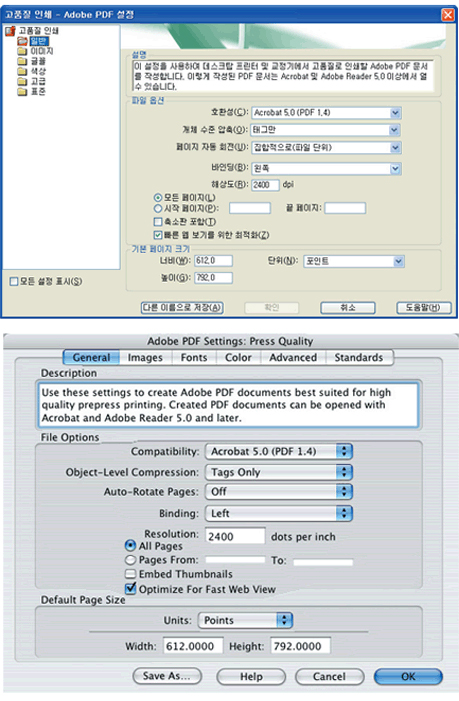Screen dimensions: 459x701
Task: Select the 일반 folder in Korean dialog tree
Action: 38,41
